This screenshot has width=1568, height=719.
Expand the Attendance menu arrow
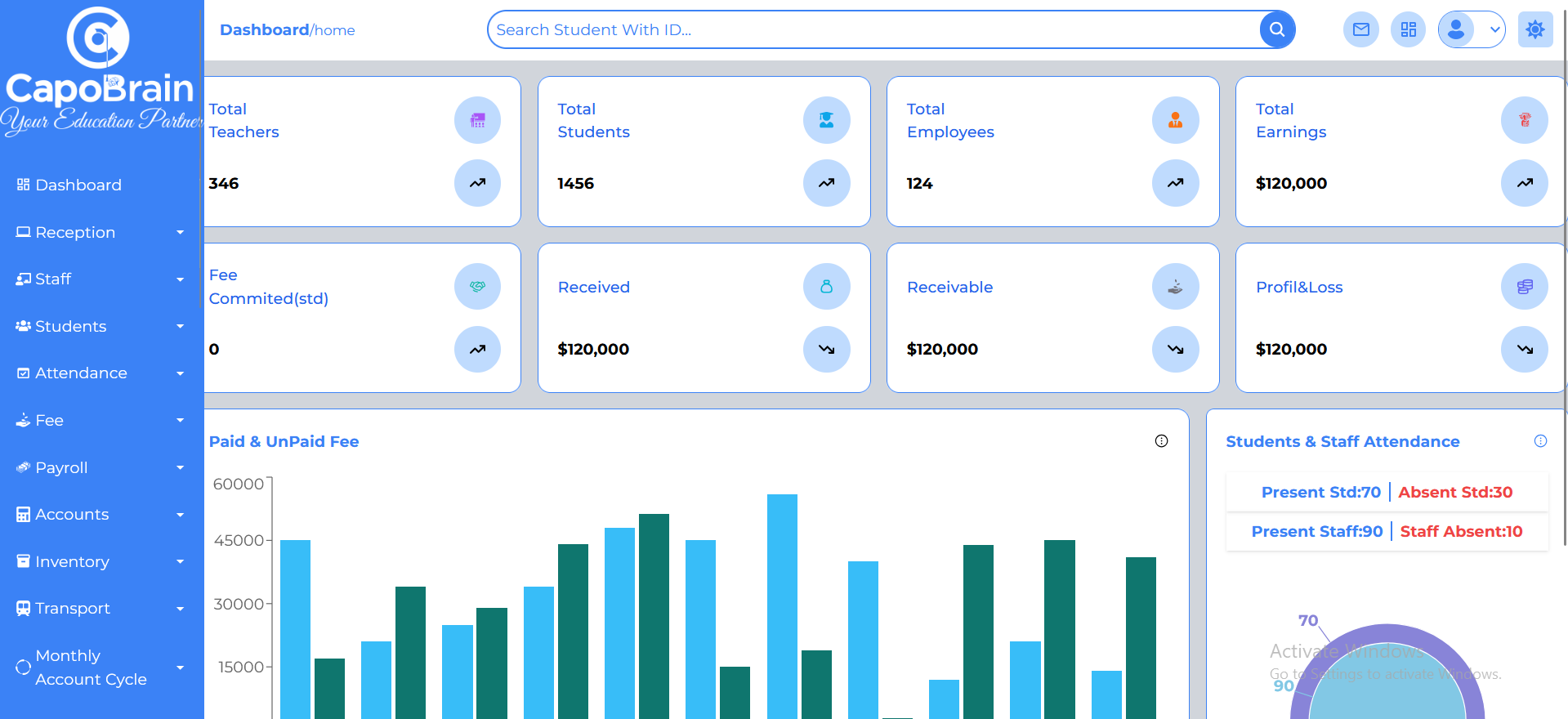[181, 373]
